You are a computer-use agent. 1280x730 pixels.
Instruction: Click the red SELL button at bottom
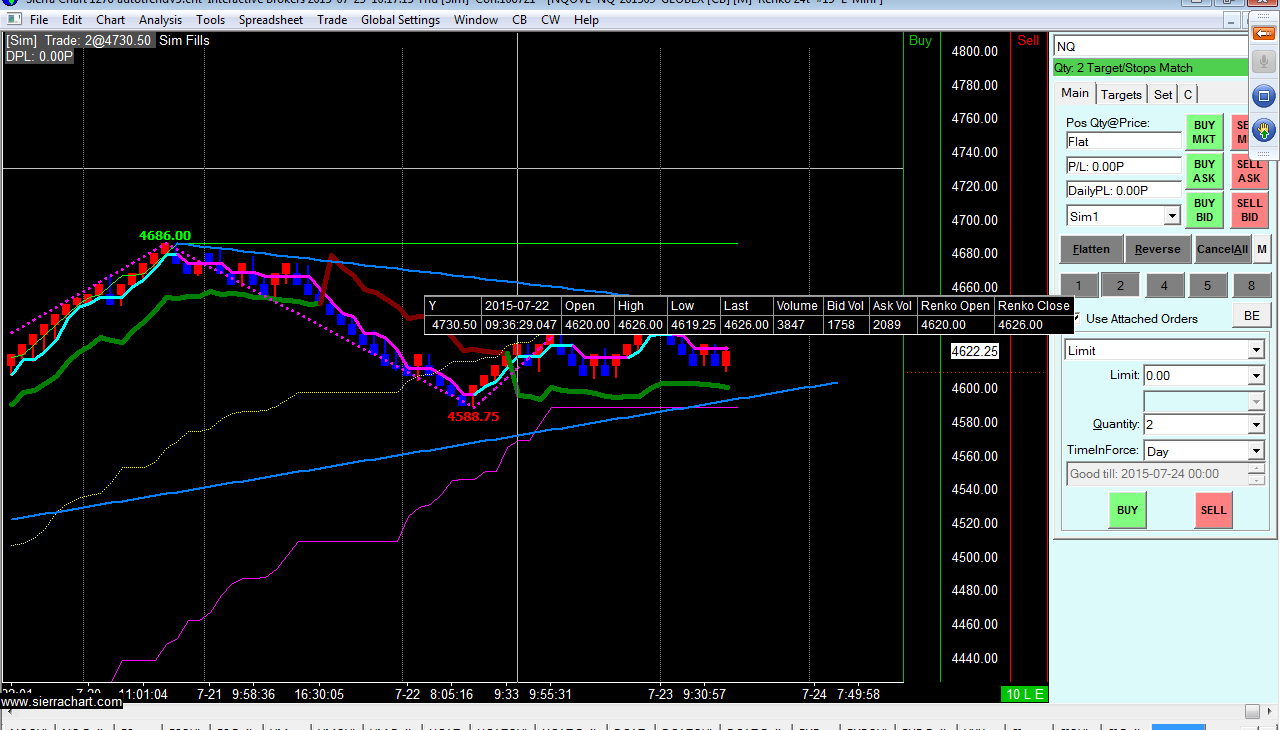tap(1213, 510)
